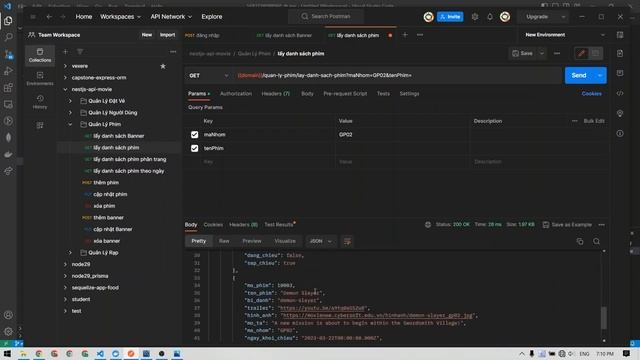Image resolution: width=640 pixels, height=360 pixels.
Task: Open the Environments sidebar panel
Action: click(x=40, y=78)
